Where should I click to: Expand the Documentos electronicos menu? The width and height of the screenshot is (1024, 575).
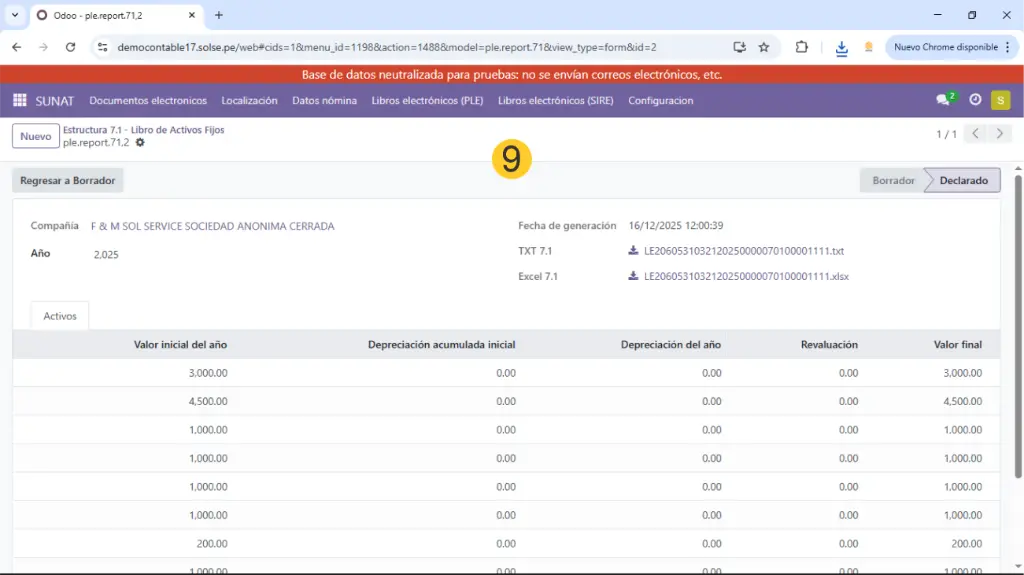148,100
